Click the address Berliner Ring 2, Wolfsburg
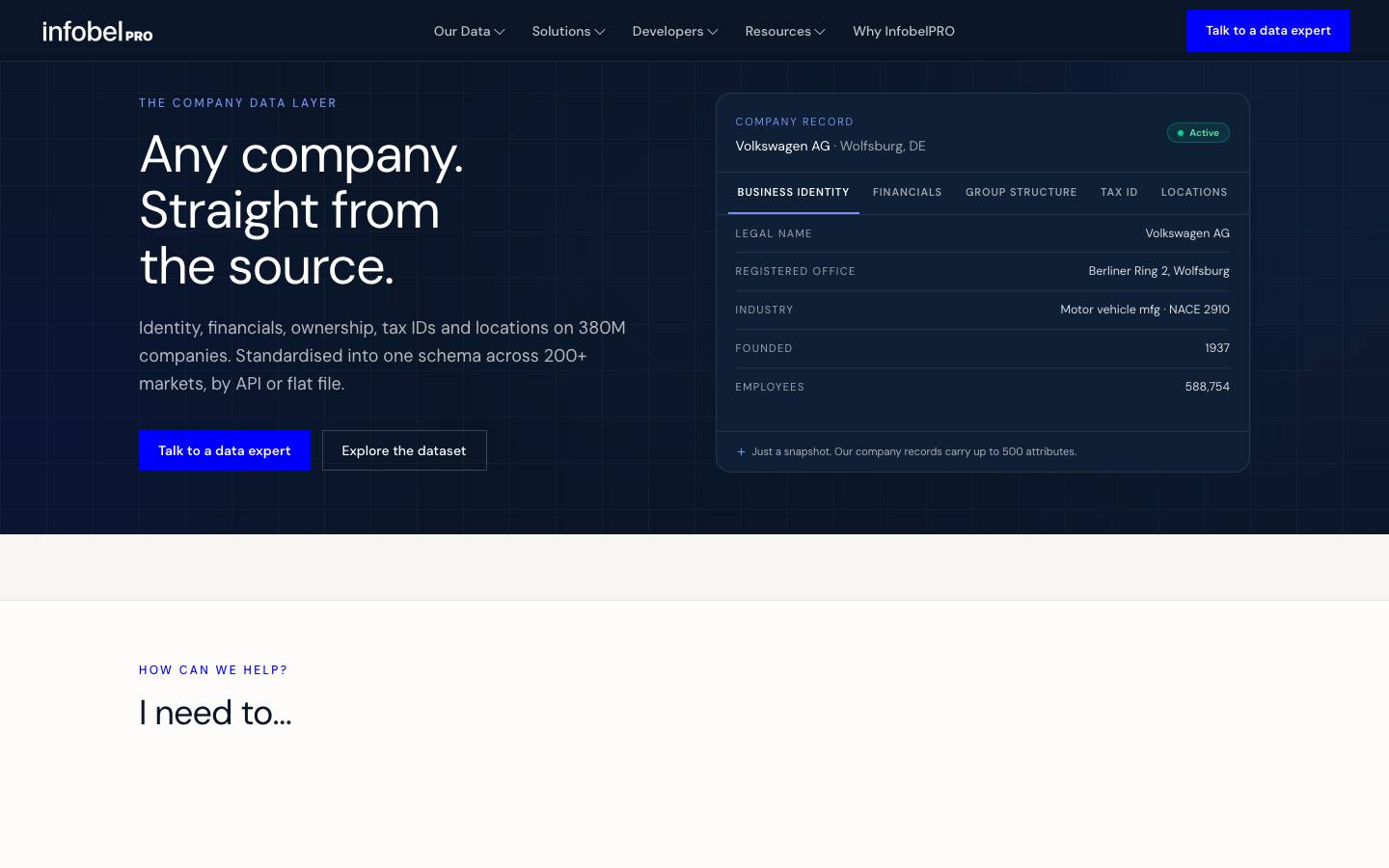Viewport: 1389px width, 868px height. tap(1159, 271)
